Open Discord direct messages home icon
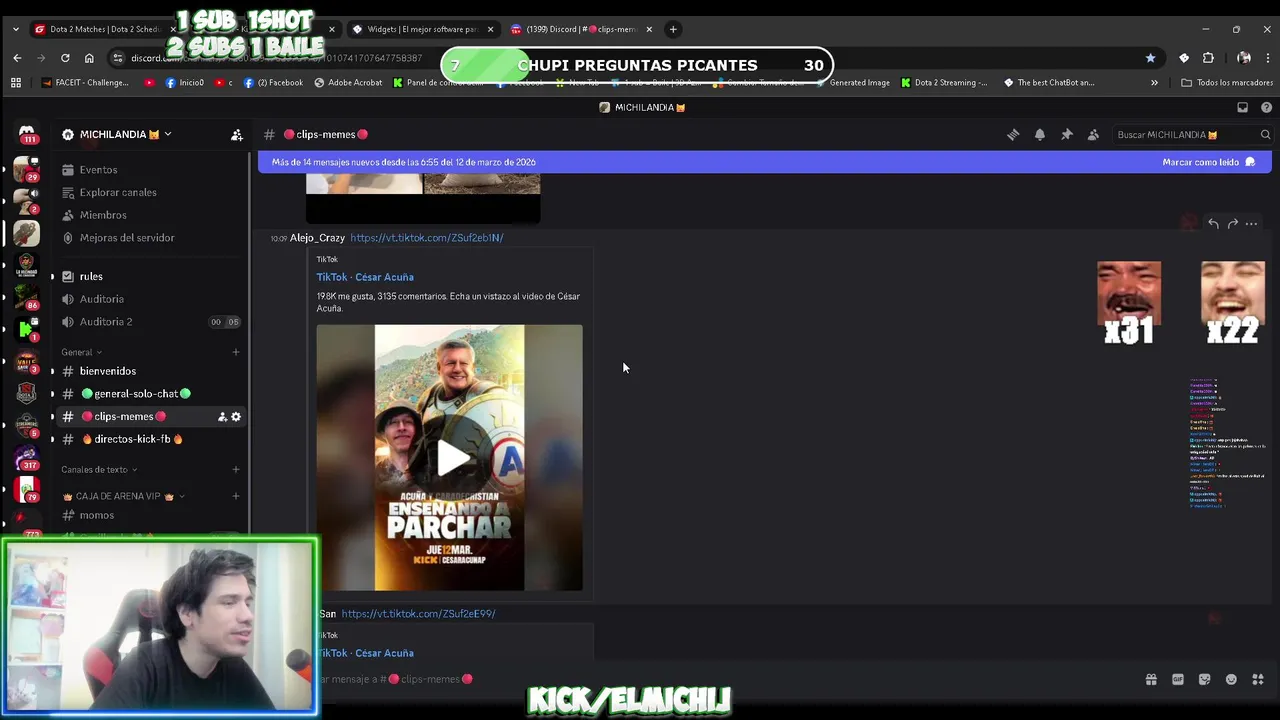 click(x=27, y=133)
